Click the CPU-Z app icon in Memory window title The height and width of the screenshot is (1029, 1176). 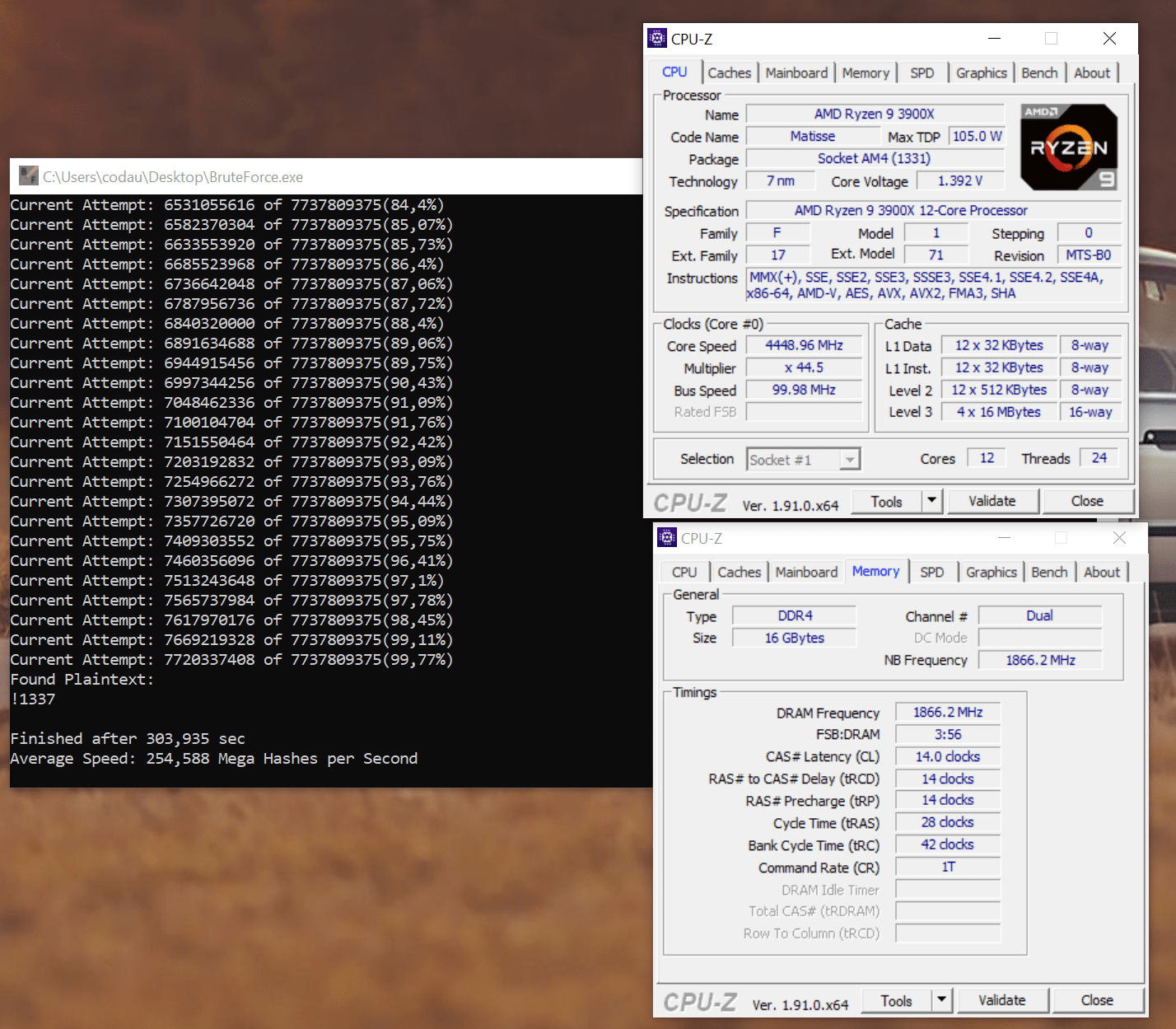[667, 537]
